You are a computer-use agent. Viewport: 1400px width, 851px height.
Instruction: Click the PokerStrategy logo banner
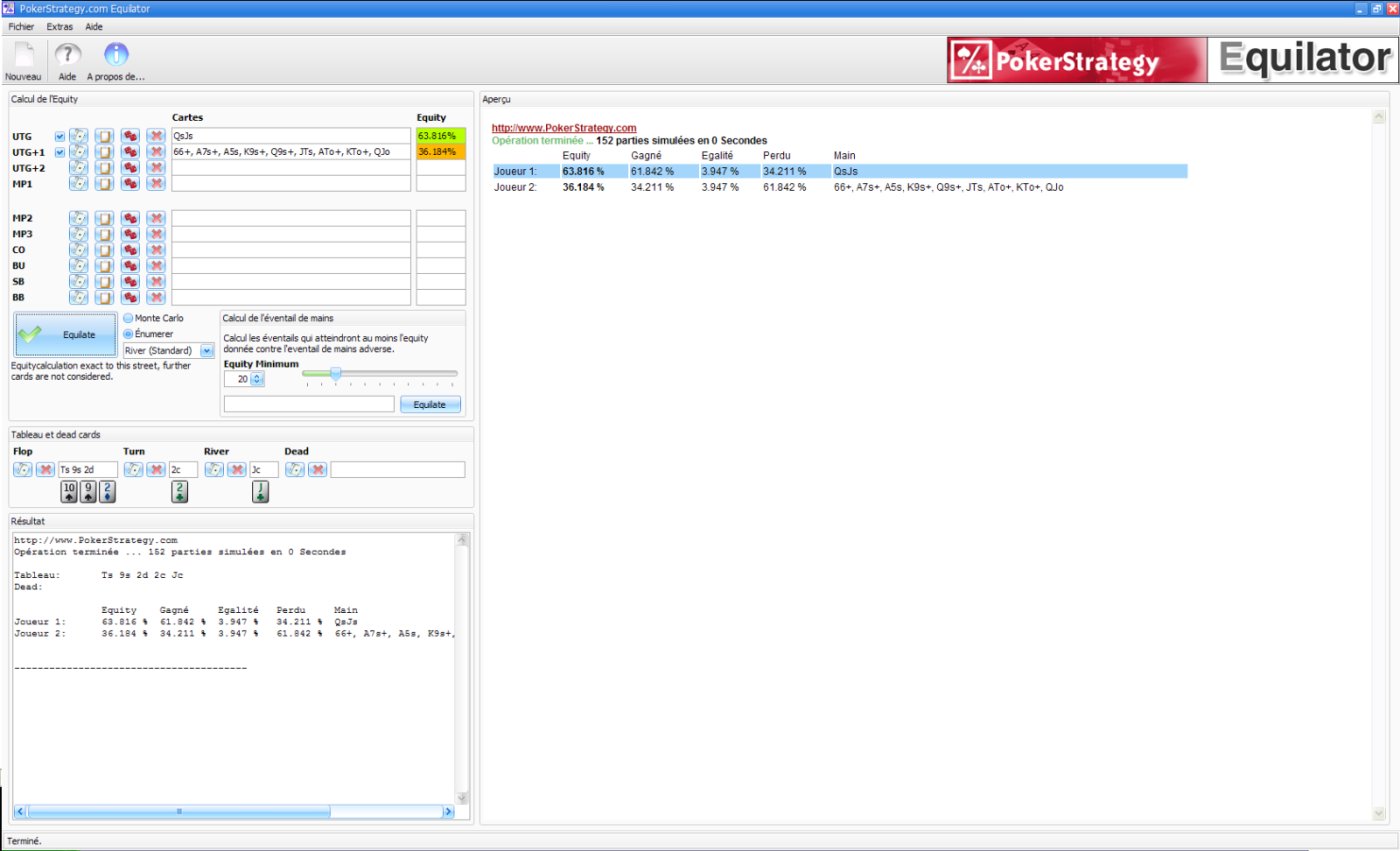[1075, 60]
